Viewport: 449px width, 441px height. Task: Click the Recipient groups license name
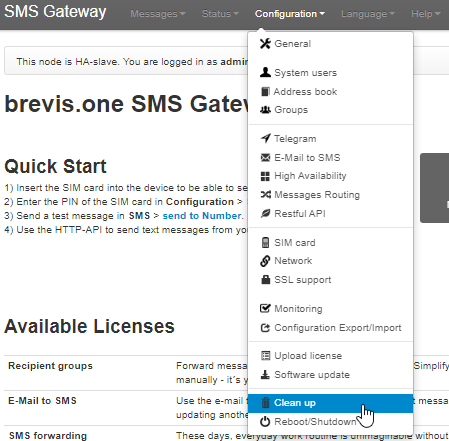tap(50, 366)
